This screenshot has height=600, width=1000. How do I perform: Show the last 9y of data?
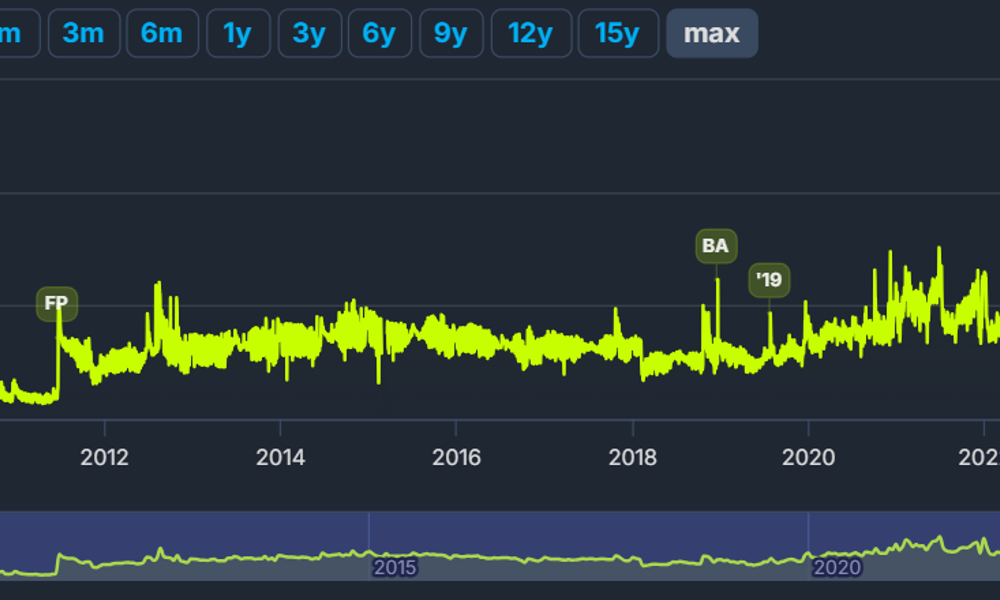pos(450,34)
